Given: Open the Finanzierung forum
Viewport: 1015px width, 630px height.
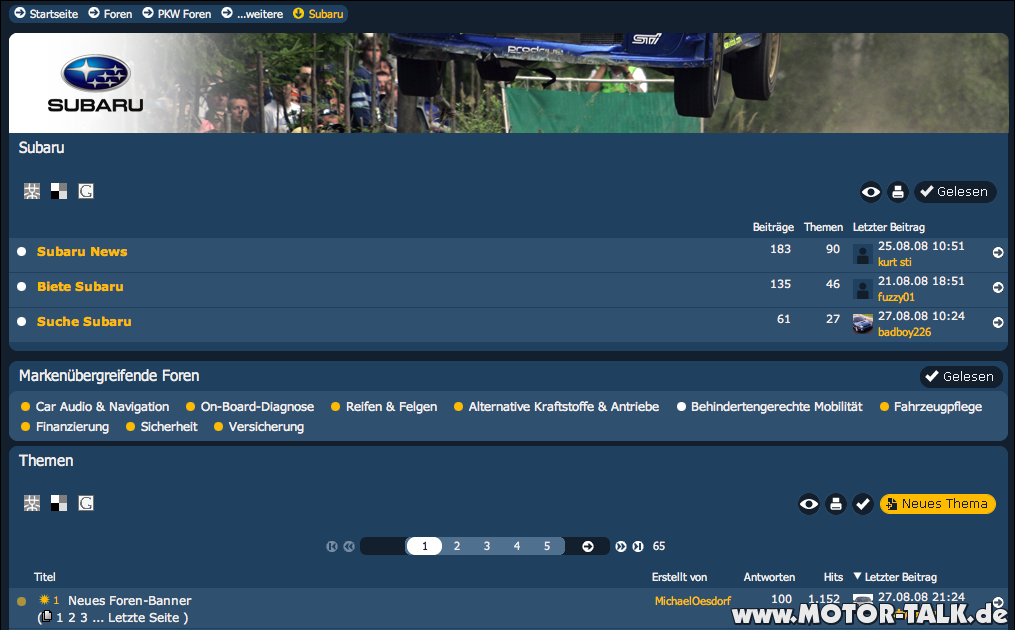Looking at the screenshot, I should coord(72,427).
